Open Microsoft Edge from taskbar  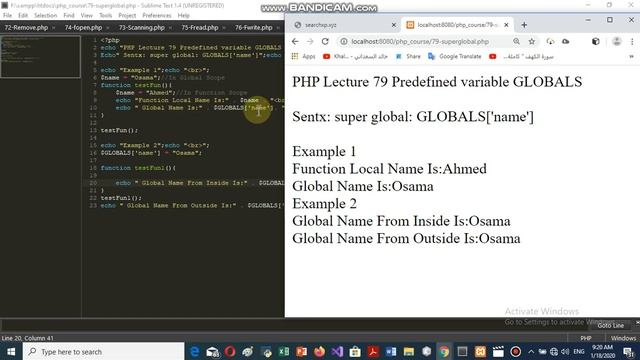(195, 351)
